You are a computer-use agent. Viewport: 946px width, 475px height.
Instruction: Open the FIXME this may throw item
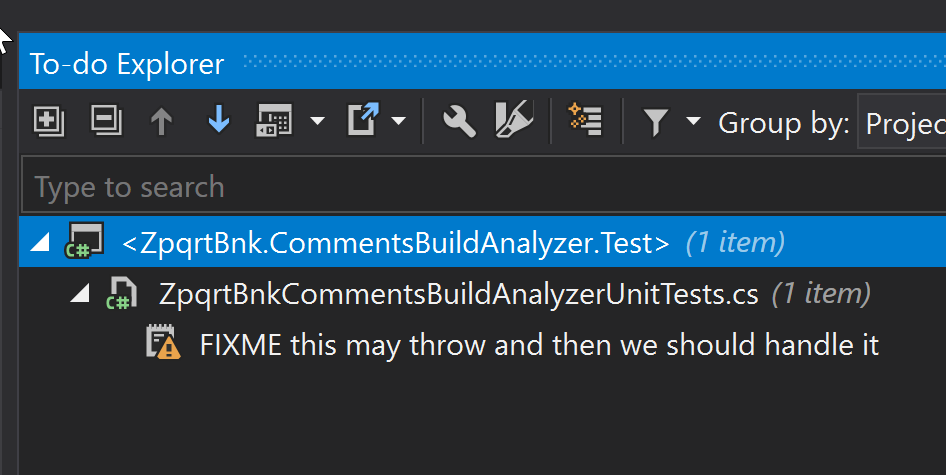pos(539,345)
